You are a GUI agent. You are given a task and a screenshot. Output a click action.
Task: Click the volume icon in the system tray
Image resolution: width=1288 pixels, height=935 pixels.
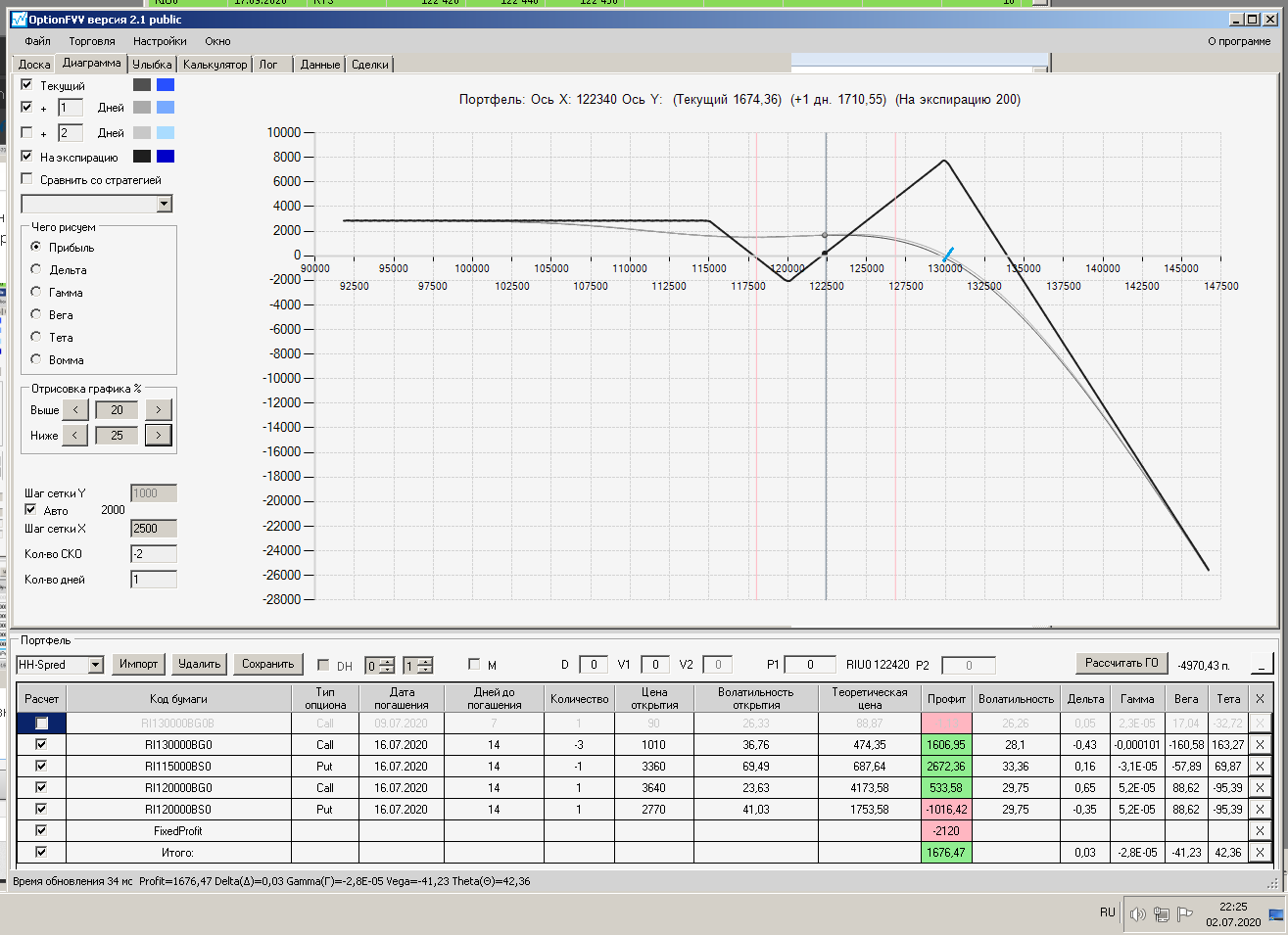click(1137, 914)
